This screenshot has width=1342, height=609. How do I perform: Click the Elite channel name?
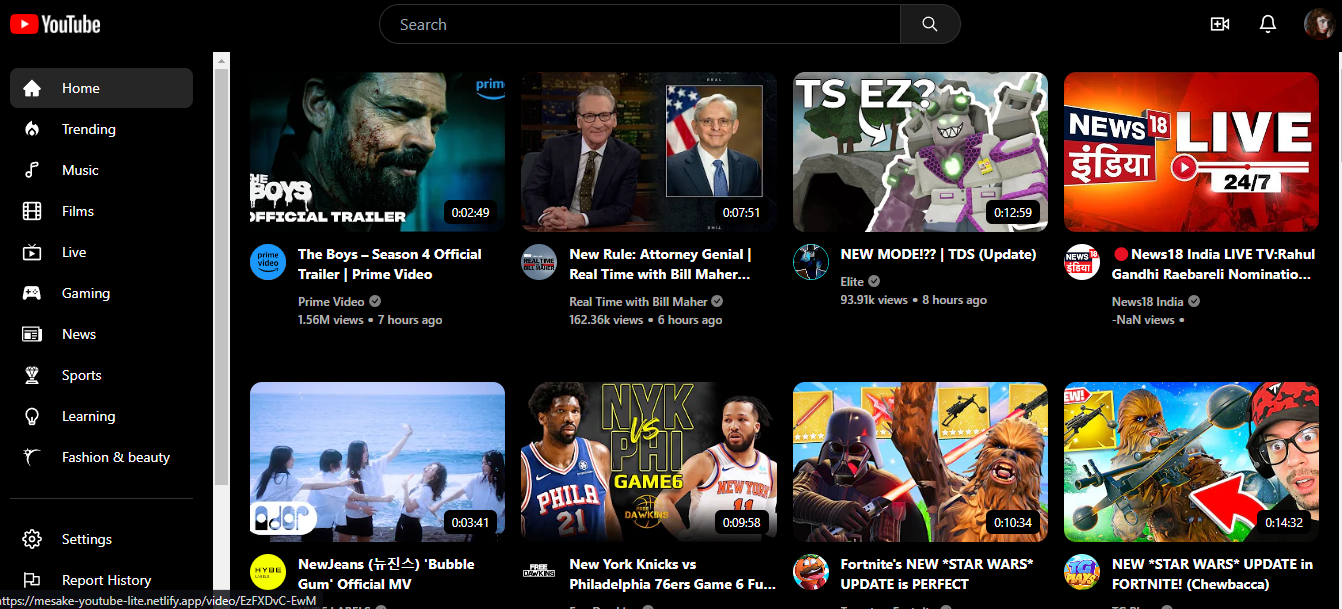(852, 282)
